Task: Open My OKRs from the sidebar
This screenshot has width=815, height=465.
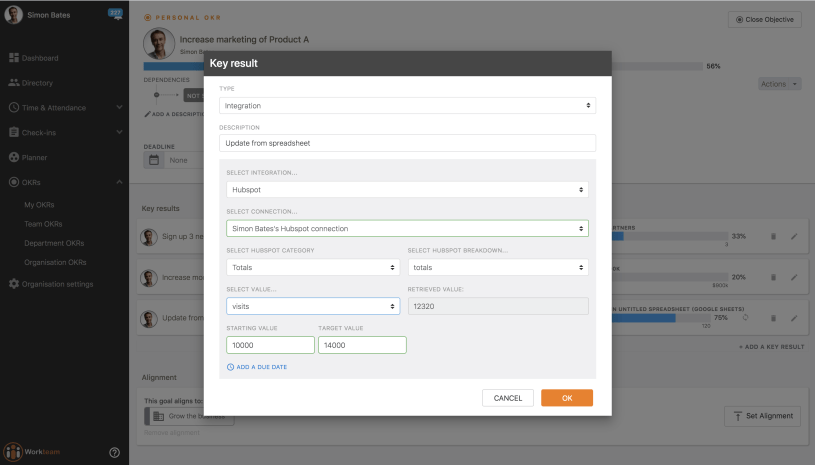Action: pos(39,205)
